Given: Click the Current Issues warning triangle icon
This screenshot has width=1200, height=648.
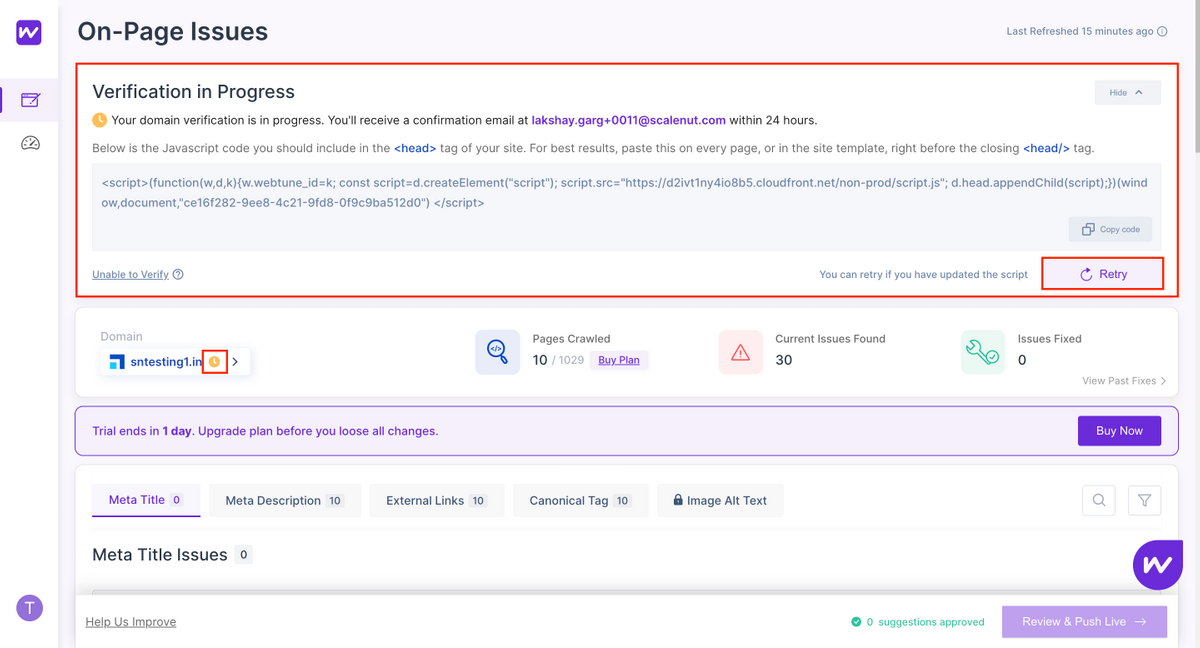Looking at the screenshot, I should (x=740, y=352).
